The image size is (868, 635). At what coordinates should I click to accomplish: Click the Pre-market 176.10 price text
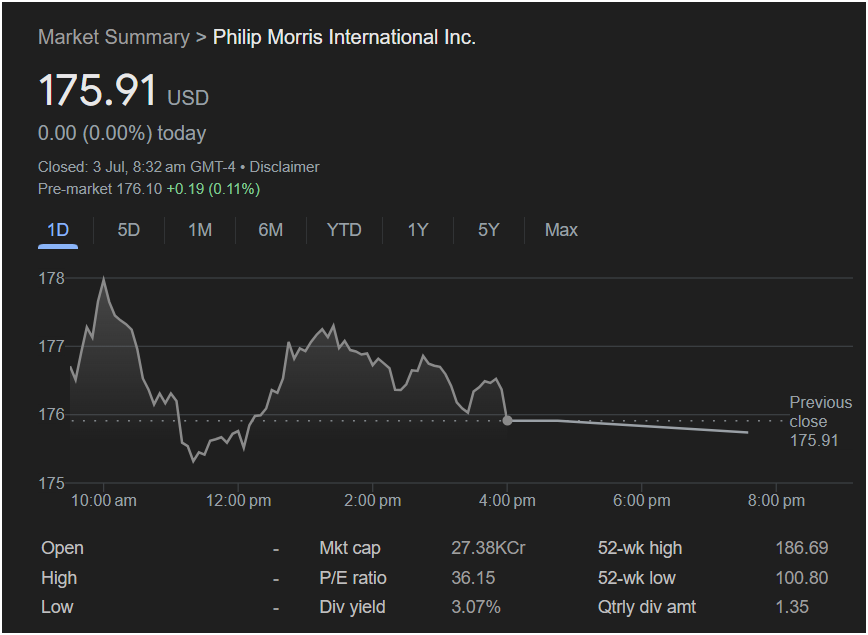tap(100, 189)
